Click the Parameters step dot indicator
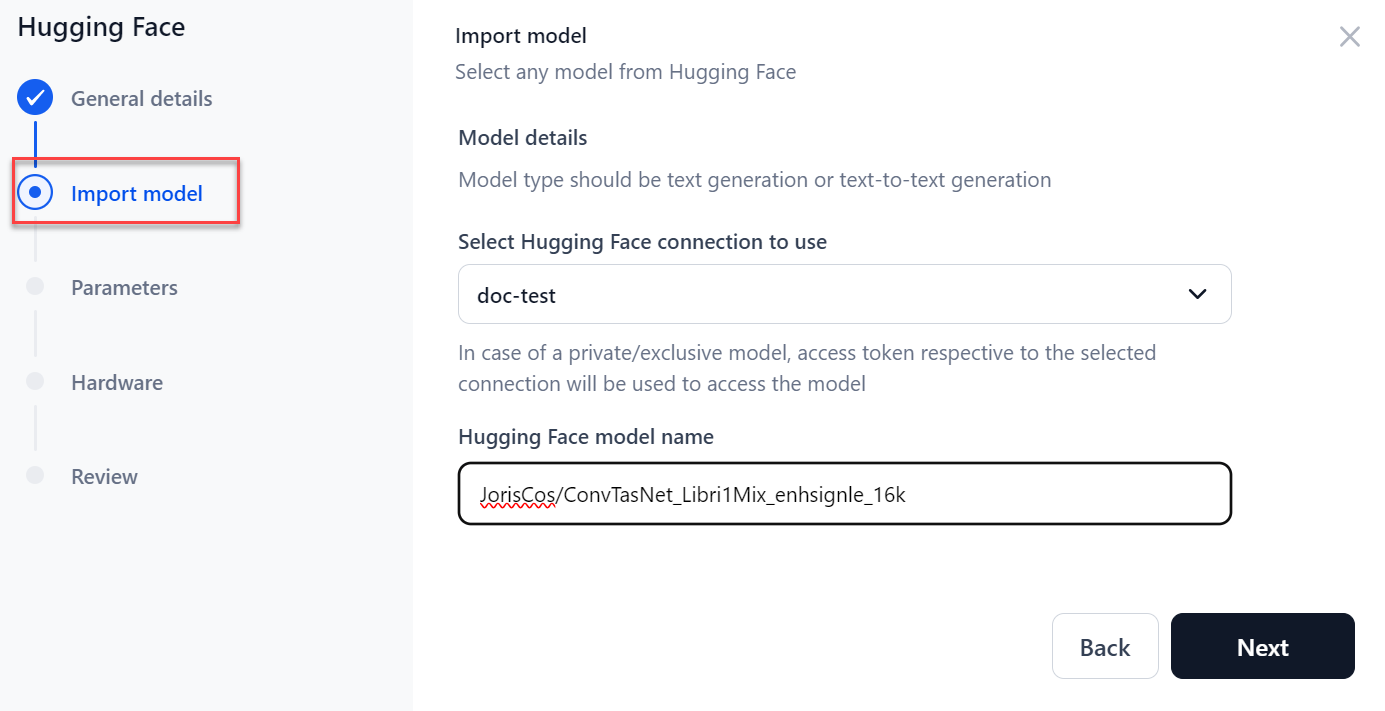This screenshot has width=1385, height=711. coord(35,287)
